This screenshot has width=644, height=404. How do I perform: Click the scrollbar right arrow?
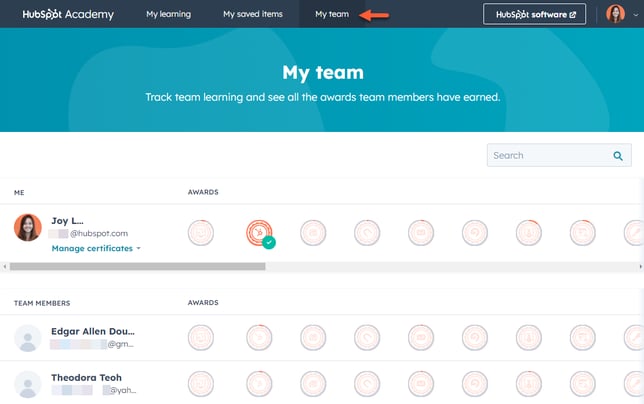click(640, 266)
